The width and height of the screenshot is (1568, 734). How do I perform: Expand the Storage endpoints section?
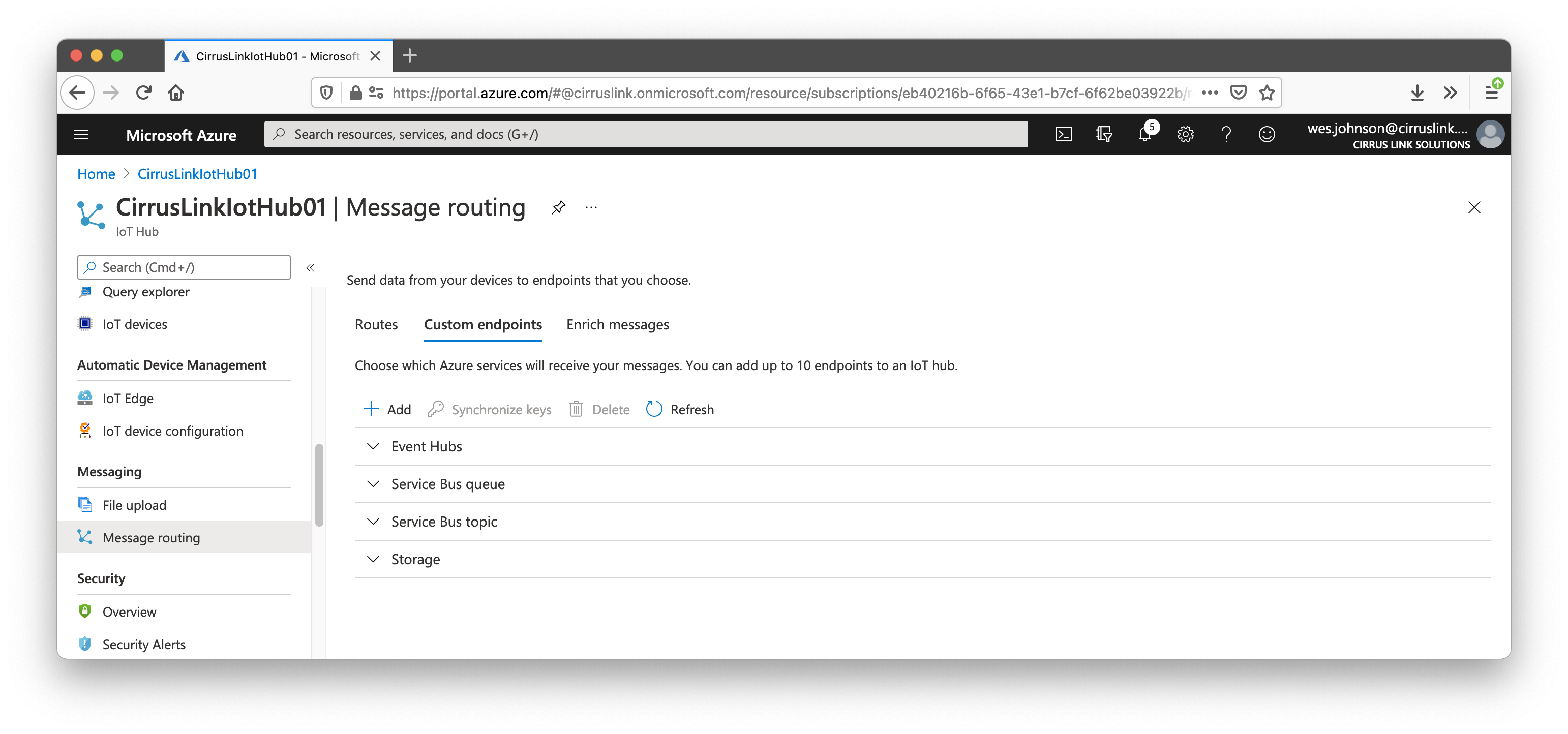(x=373, y=559)
